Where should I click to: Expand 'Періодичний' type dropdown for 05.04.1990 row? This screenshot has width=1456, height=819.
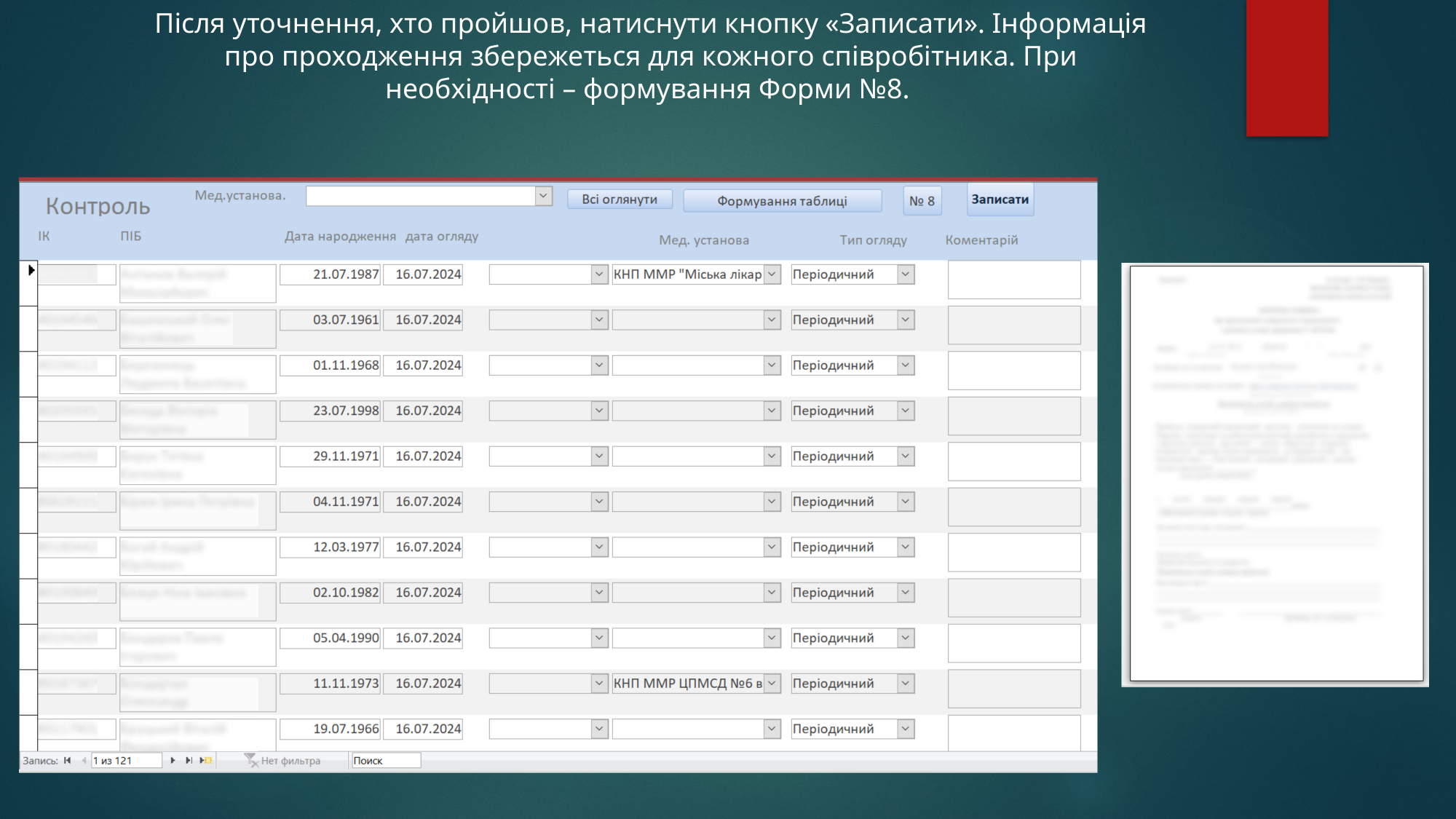906,638
